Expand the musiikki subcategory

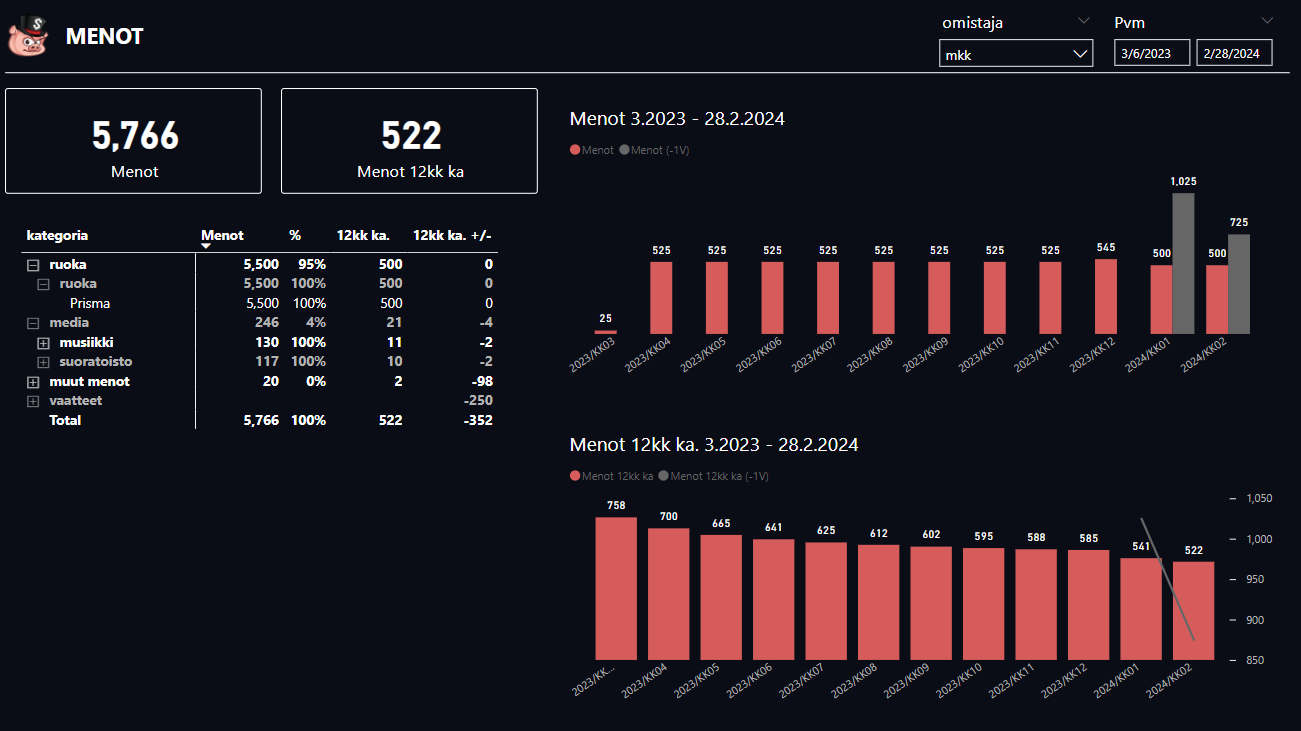tap(43, 343)
